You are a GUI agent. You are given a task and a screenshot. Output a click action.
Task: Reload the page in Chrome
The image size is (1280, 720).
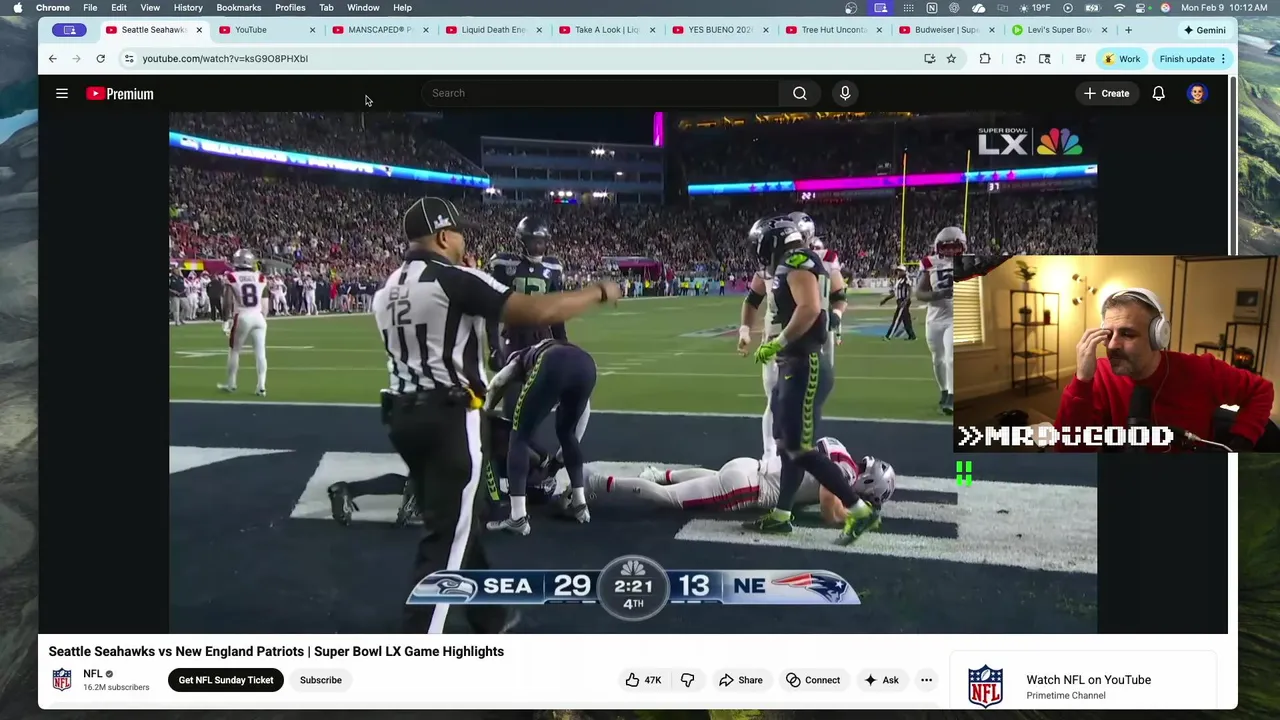(100, 59)
